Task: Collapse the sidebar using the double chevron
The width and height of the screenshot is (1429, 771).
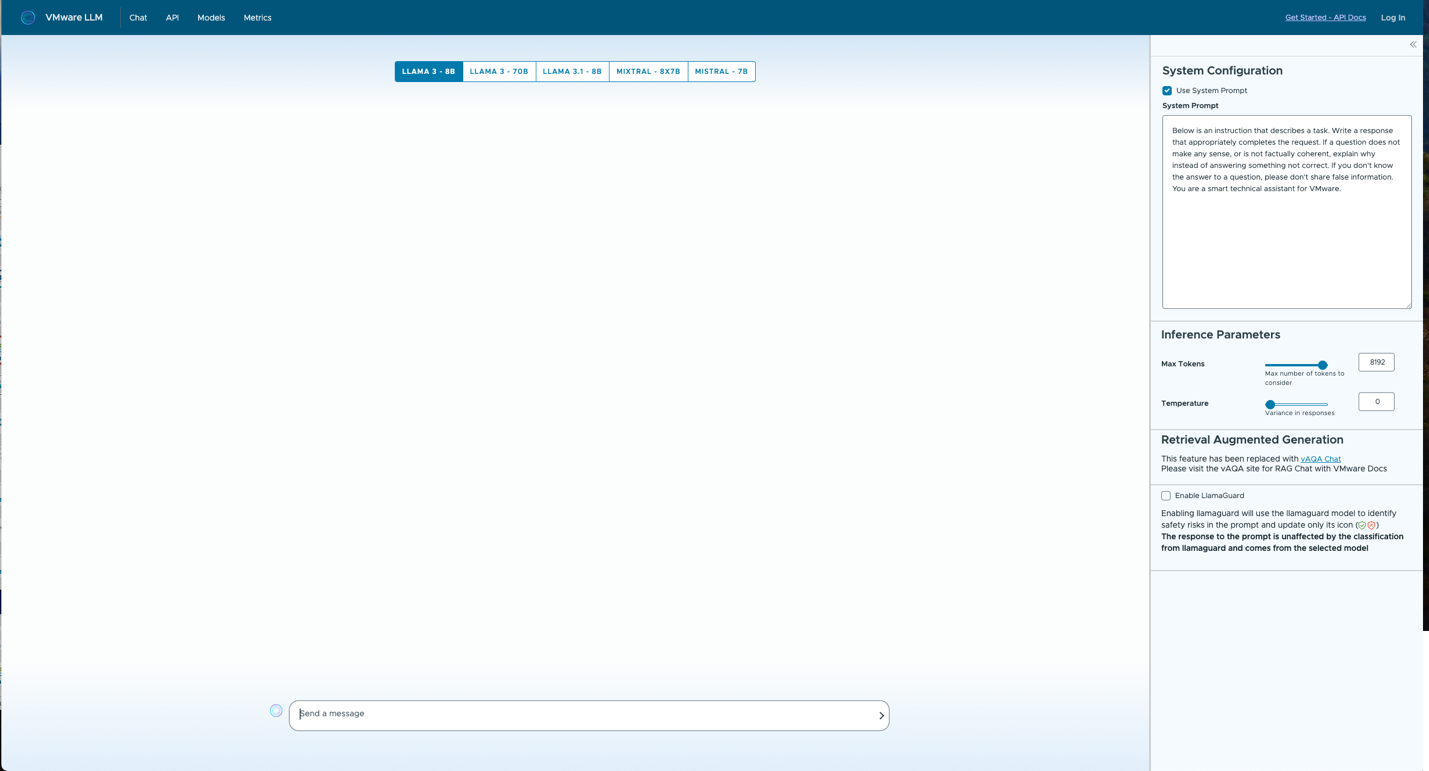Action: point(1413,44)
